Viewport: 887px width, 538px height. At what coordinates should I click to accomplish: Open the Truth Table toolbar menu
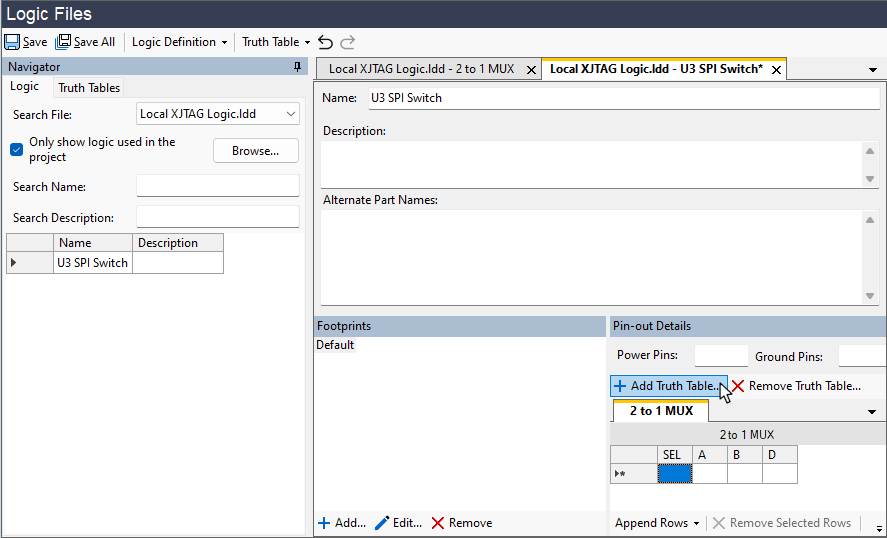[x=276, y=42]
